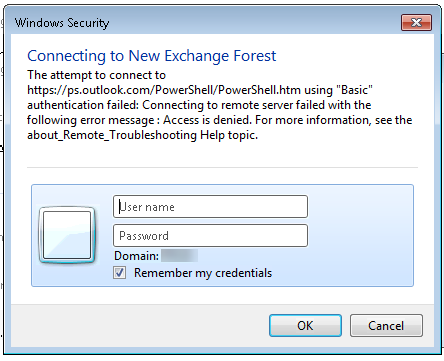The image size is (444, 361).
Task: Click the ps.outlook.com PowerShell URL text
Action: click(164, 90)
